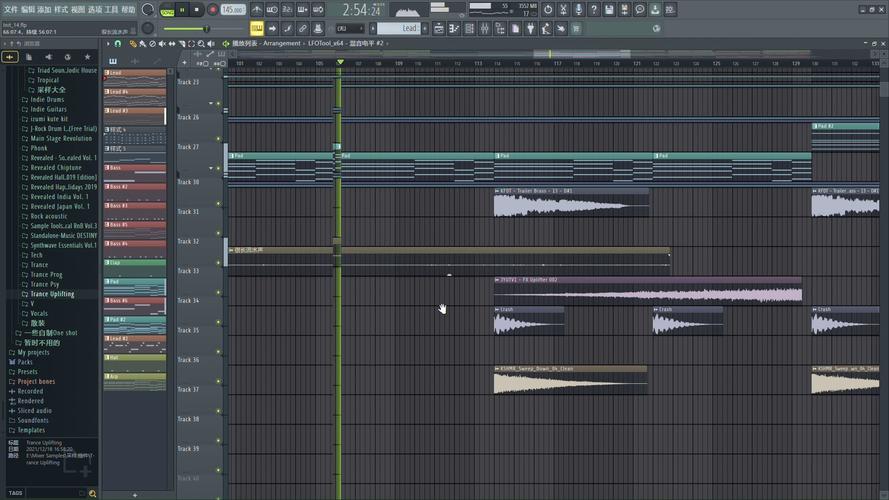This screenshot has height=500, width=889.
Task: Click the 145.000 tempo field
Action: (232, 10)
